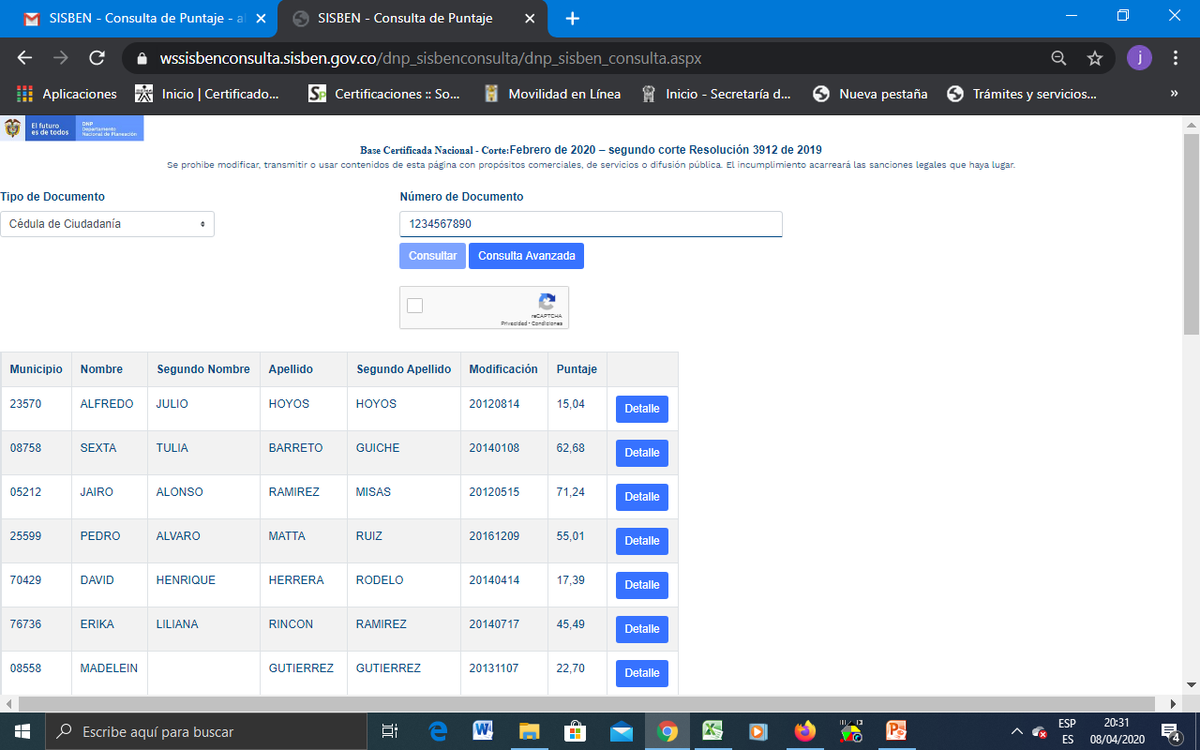Click the Puntaje column header

tap(577, 369)
